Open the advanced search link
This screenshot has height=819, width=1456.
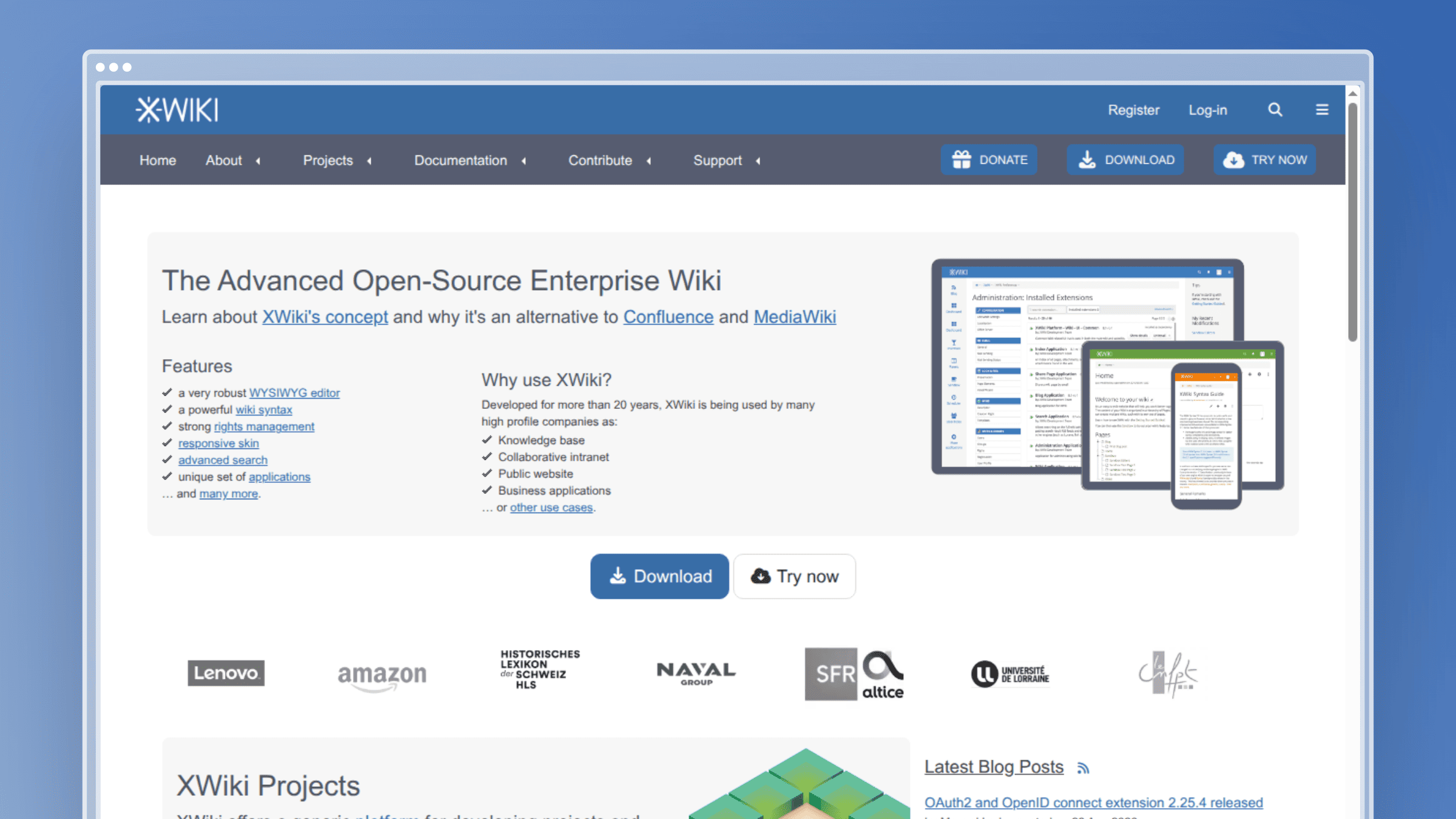point(223,460)
